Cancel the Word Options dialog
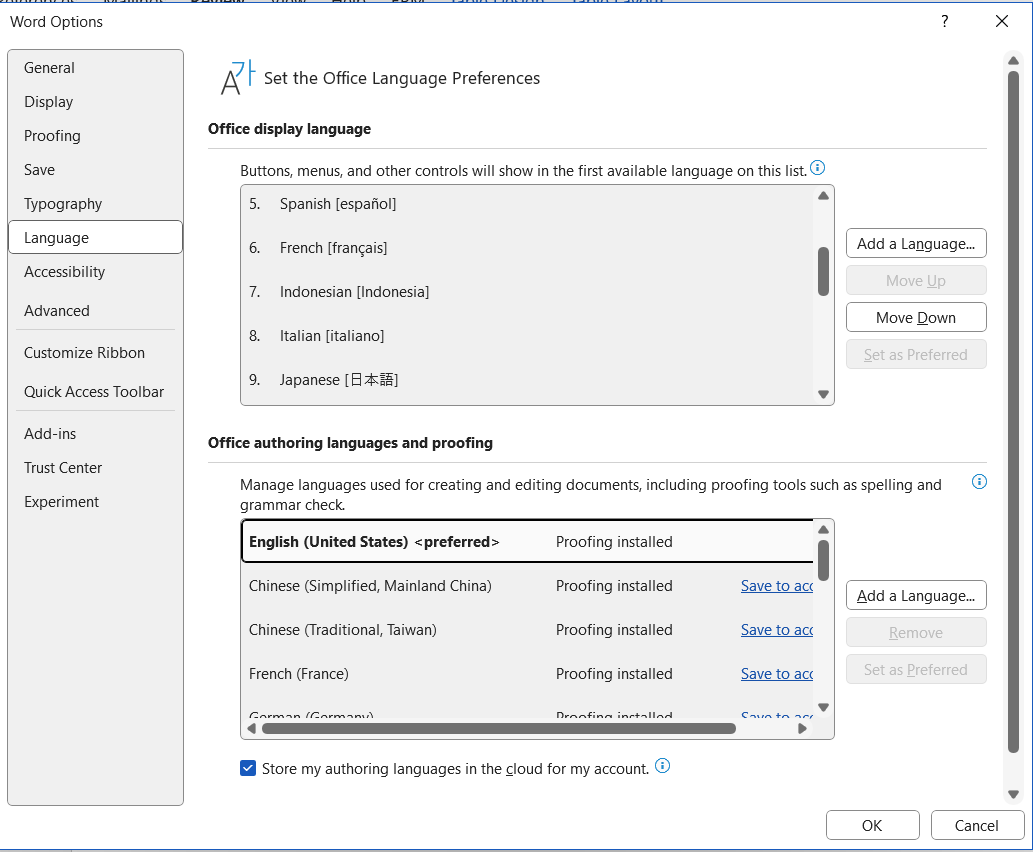The height and width of the screenshot is (852, 1033). pos(977,824)
